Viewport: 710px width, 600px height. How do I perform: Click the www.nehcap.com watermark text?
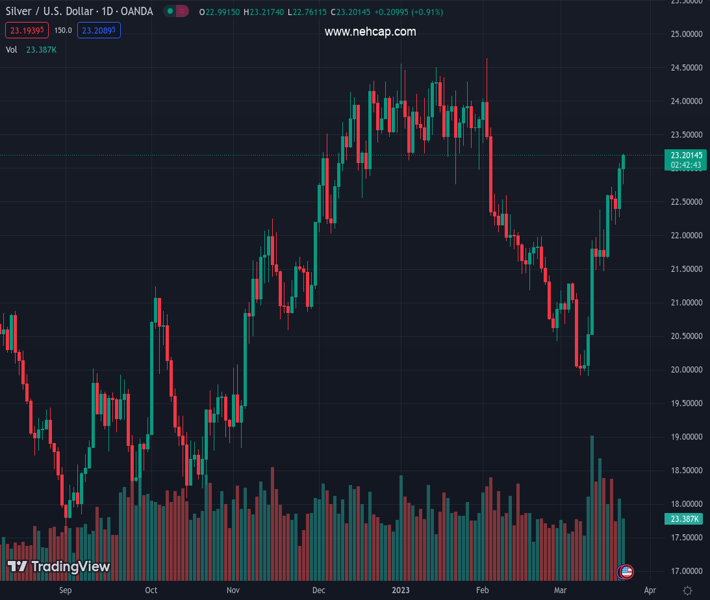point(370,32)
